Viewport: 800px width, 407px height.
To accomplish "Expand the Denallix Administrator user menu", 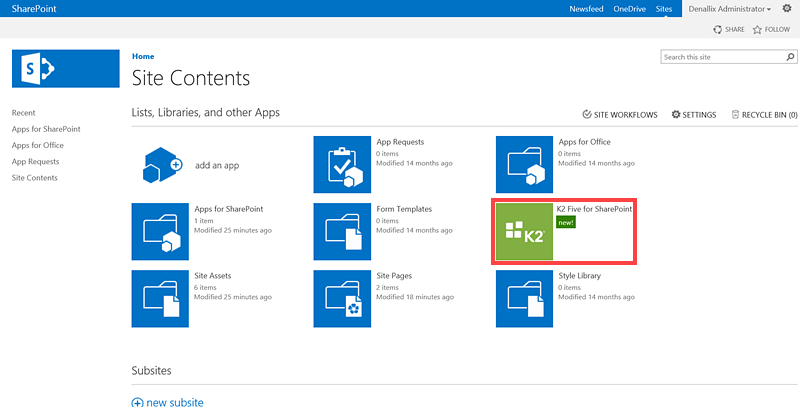I will (729, 9).
